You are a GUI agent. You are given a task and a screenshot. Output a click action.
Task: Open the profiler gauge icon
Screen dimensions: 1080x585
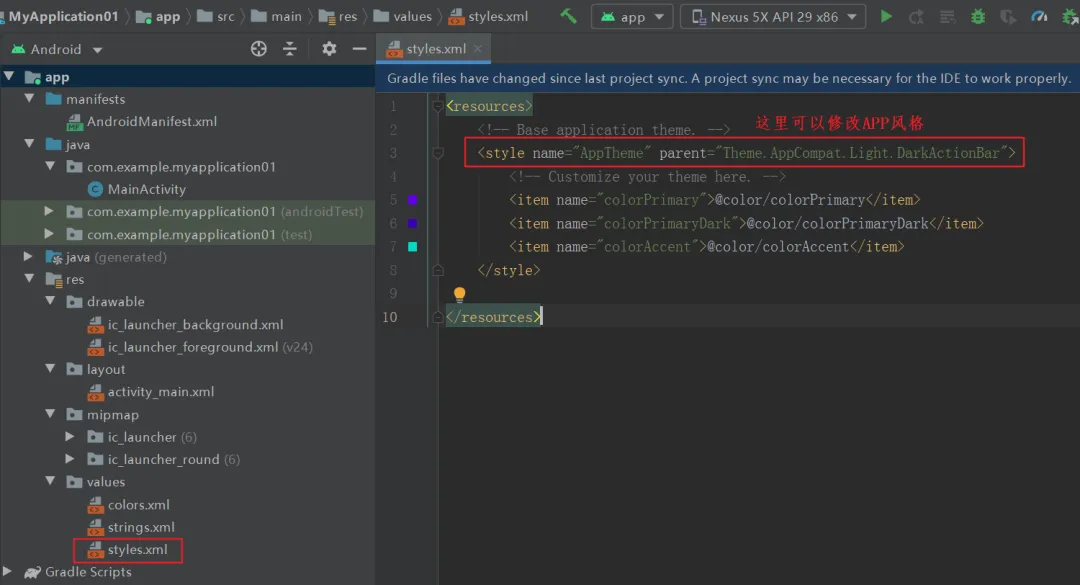pyautogui.click(x=1039, y=17)
